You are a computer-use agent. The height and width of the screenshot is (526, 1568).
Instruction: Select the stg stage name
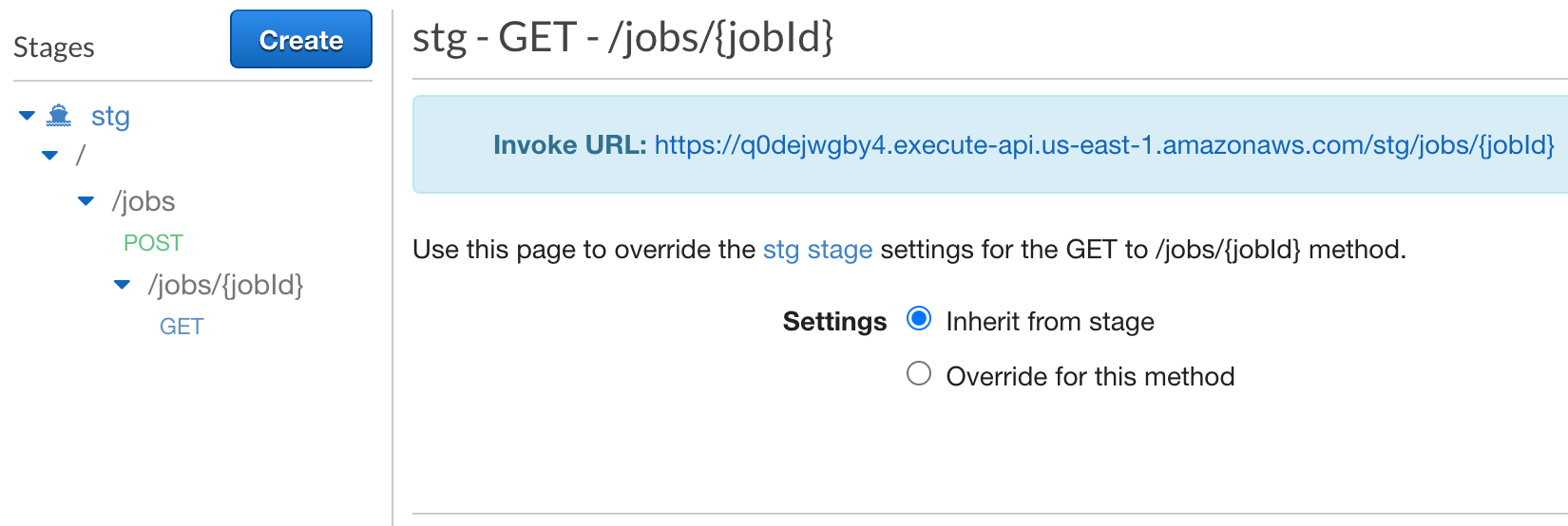[110, 116]
